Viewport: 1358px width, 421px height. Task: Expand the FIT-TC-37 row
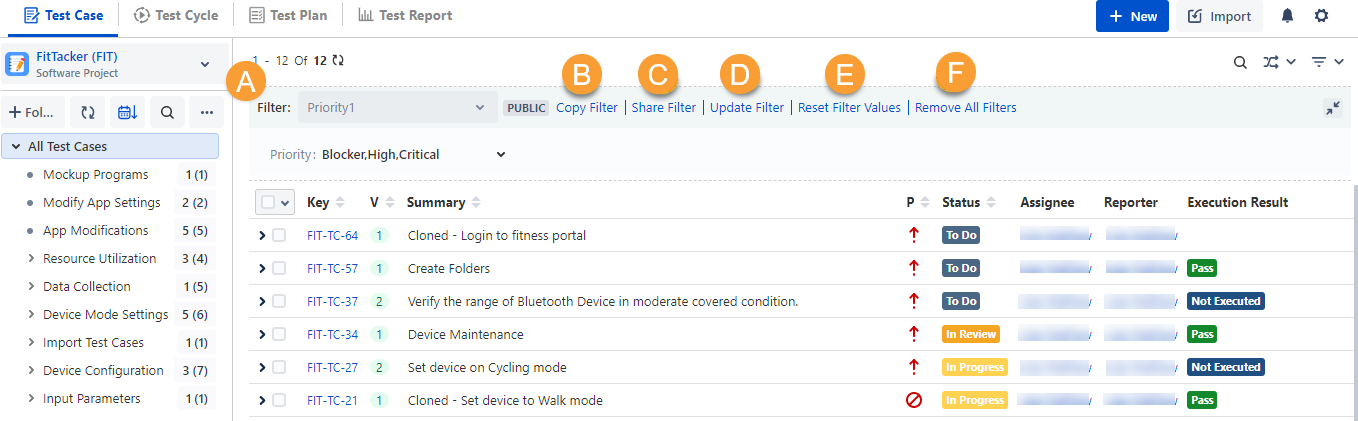[x=262, y=301]
